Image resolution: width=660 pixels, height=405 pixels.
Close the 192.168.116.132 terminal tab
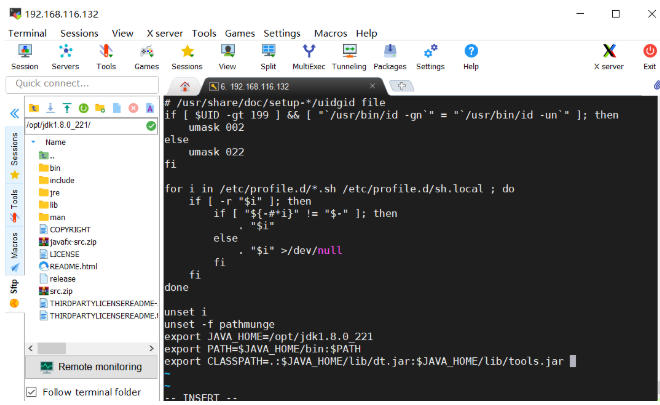tap(373, 86)
